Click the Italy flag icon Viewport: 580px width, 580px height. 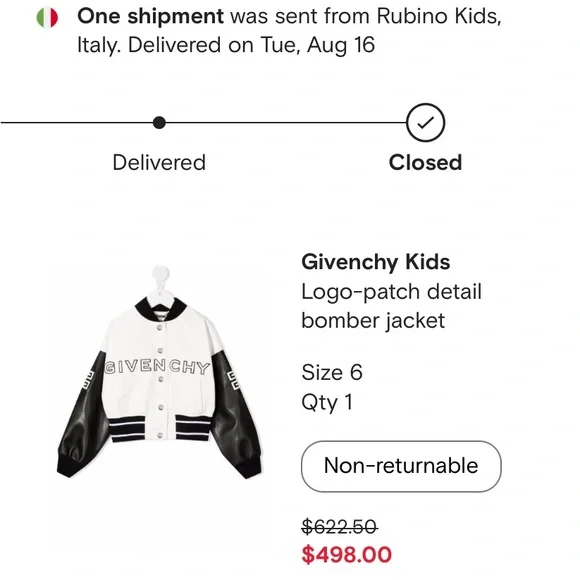click(x=47, y=18)
